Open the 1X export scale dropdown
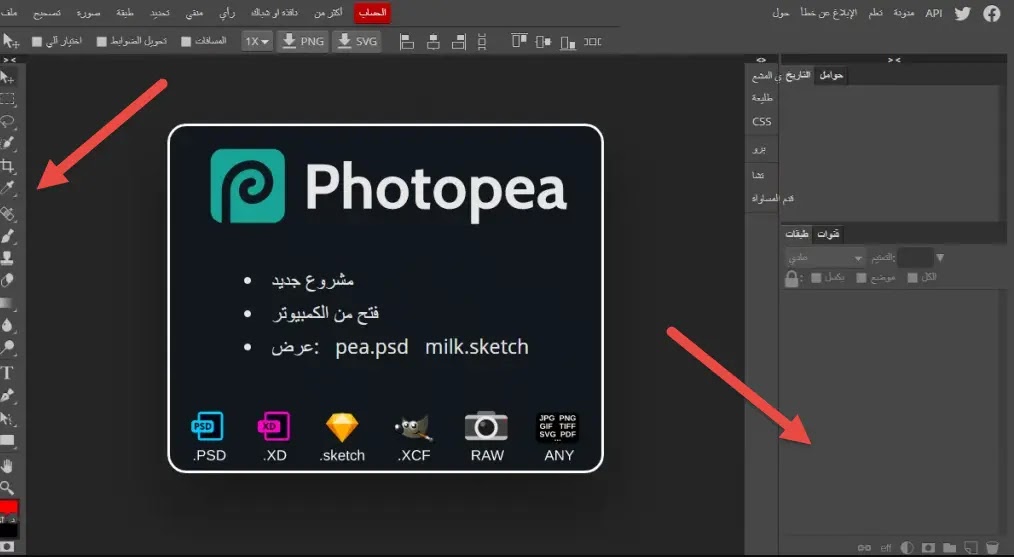Image resolution: width=1014 pixels, height=557 pixels. coord(257,41)
